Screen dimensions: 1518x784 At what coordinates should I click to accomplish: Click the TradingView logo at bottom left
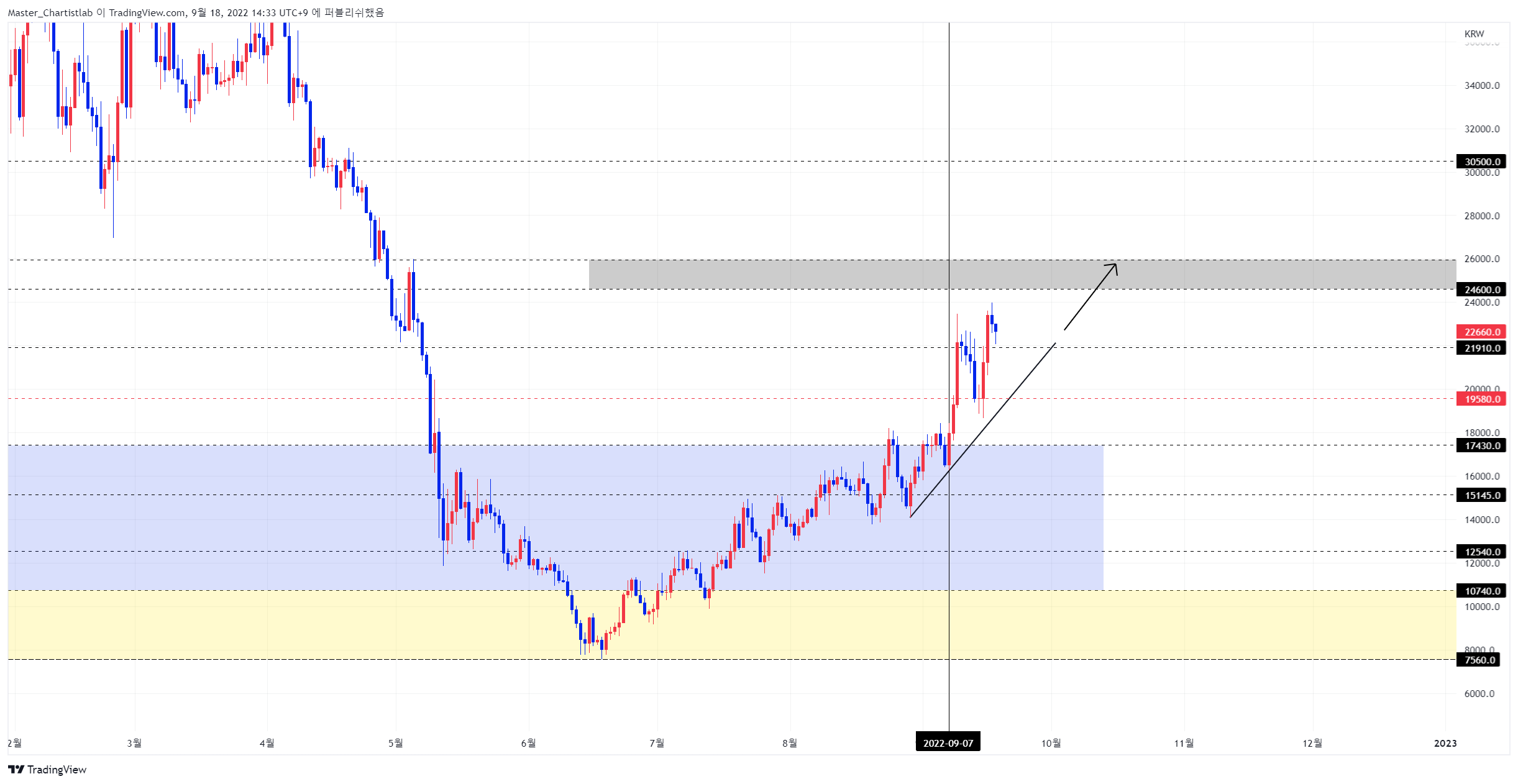click(47, 769)
